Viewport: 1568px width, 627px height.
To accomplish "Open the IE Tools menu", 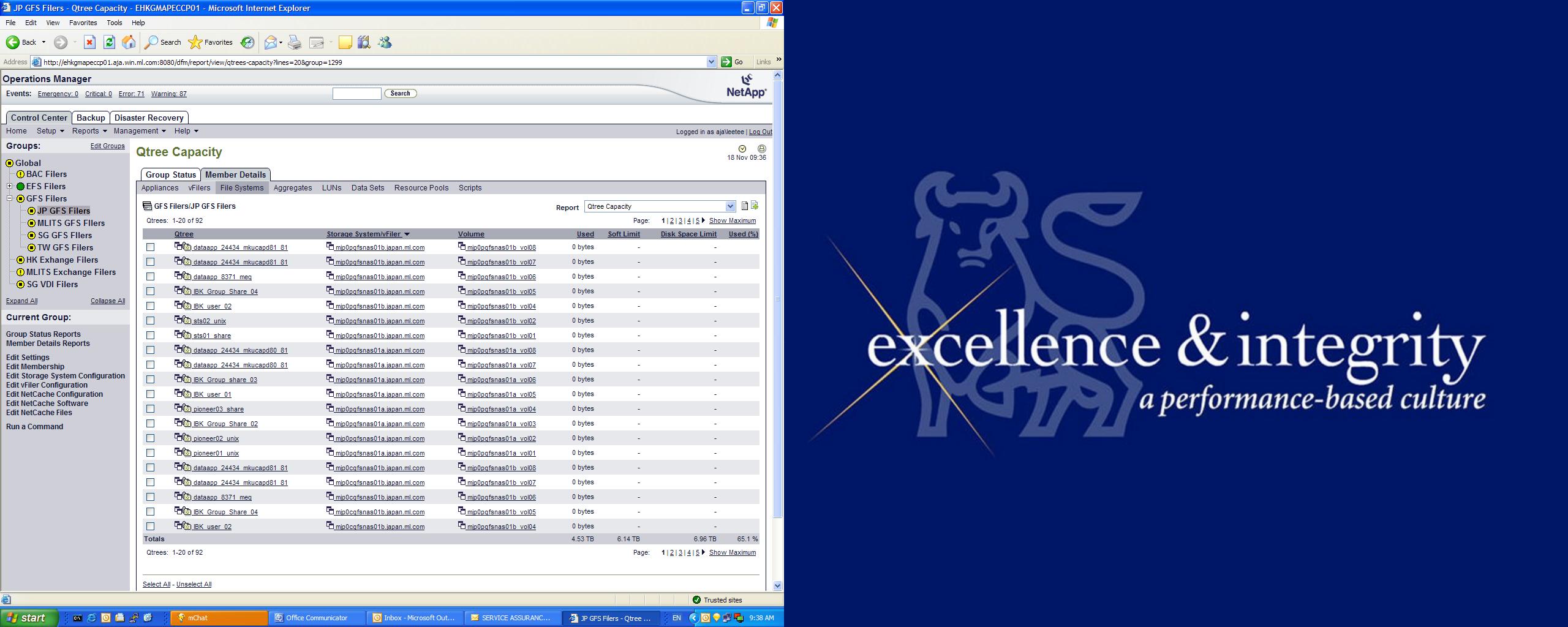I will click(x=115, y=23).
